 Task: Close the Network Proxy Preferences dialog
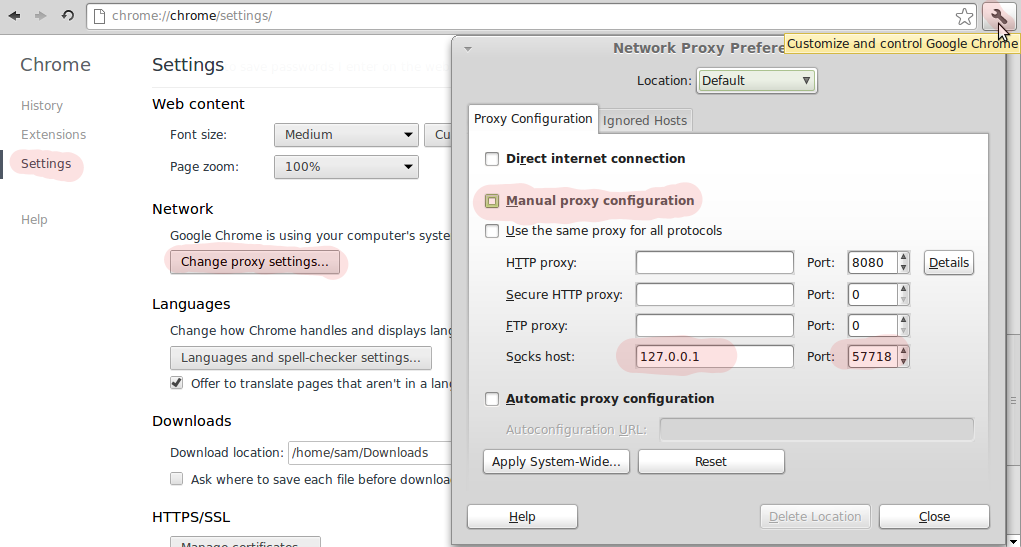pyautogui.click(x=934, y=516)
